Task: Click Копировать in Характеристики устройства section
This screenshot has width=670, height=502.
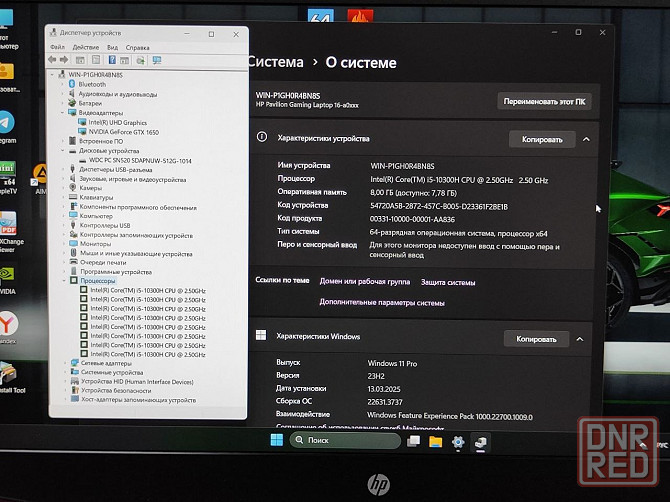Action: pyautogui.click(x=542, y=140)
